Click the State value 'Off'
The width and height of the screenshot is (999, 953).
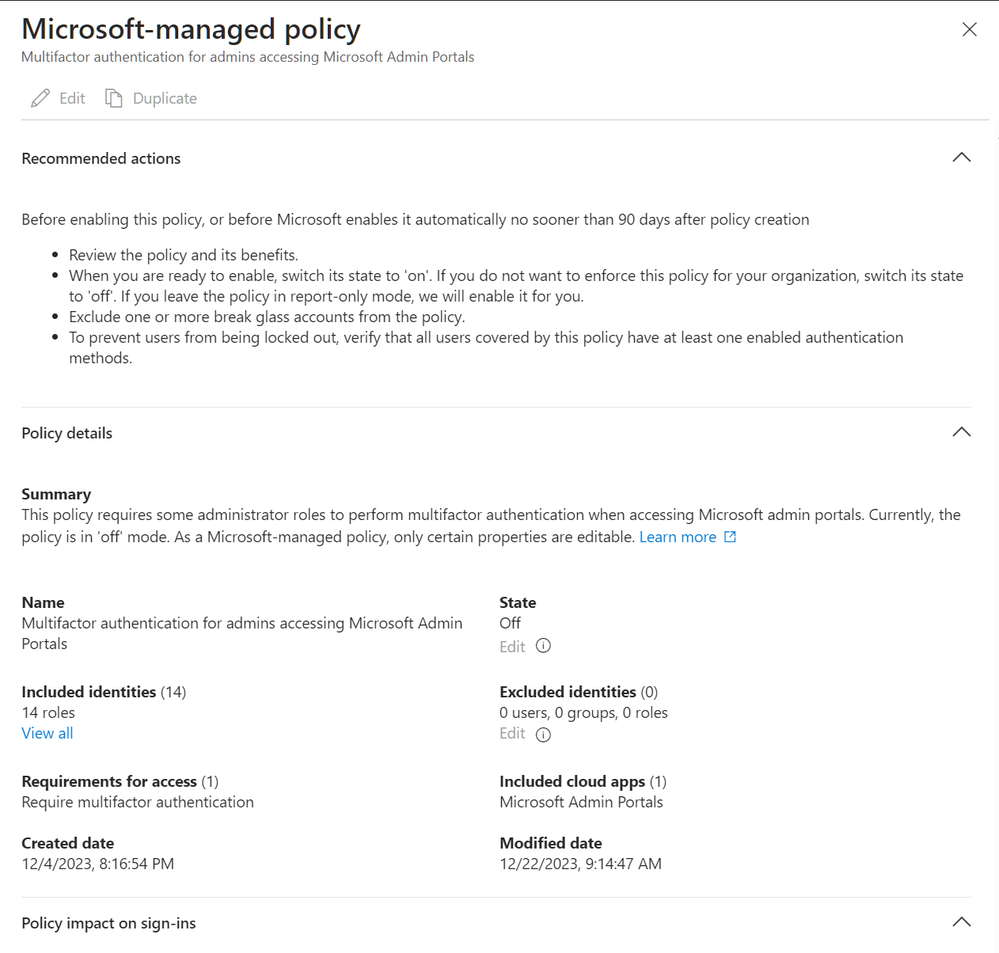[510, 623]
